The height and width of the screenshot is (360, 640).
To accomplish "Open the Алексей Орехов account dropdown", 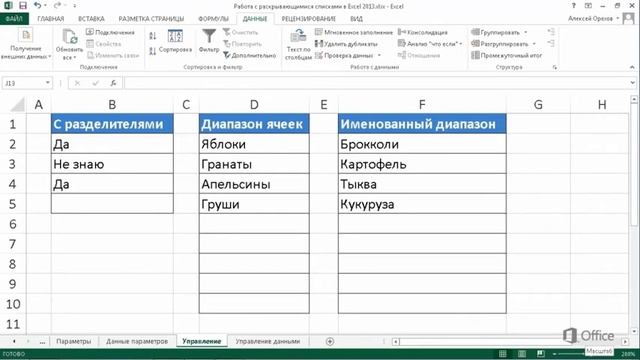I will point(618,19).
